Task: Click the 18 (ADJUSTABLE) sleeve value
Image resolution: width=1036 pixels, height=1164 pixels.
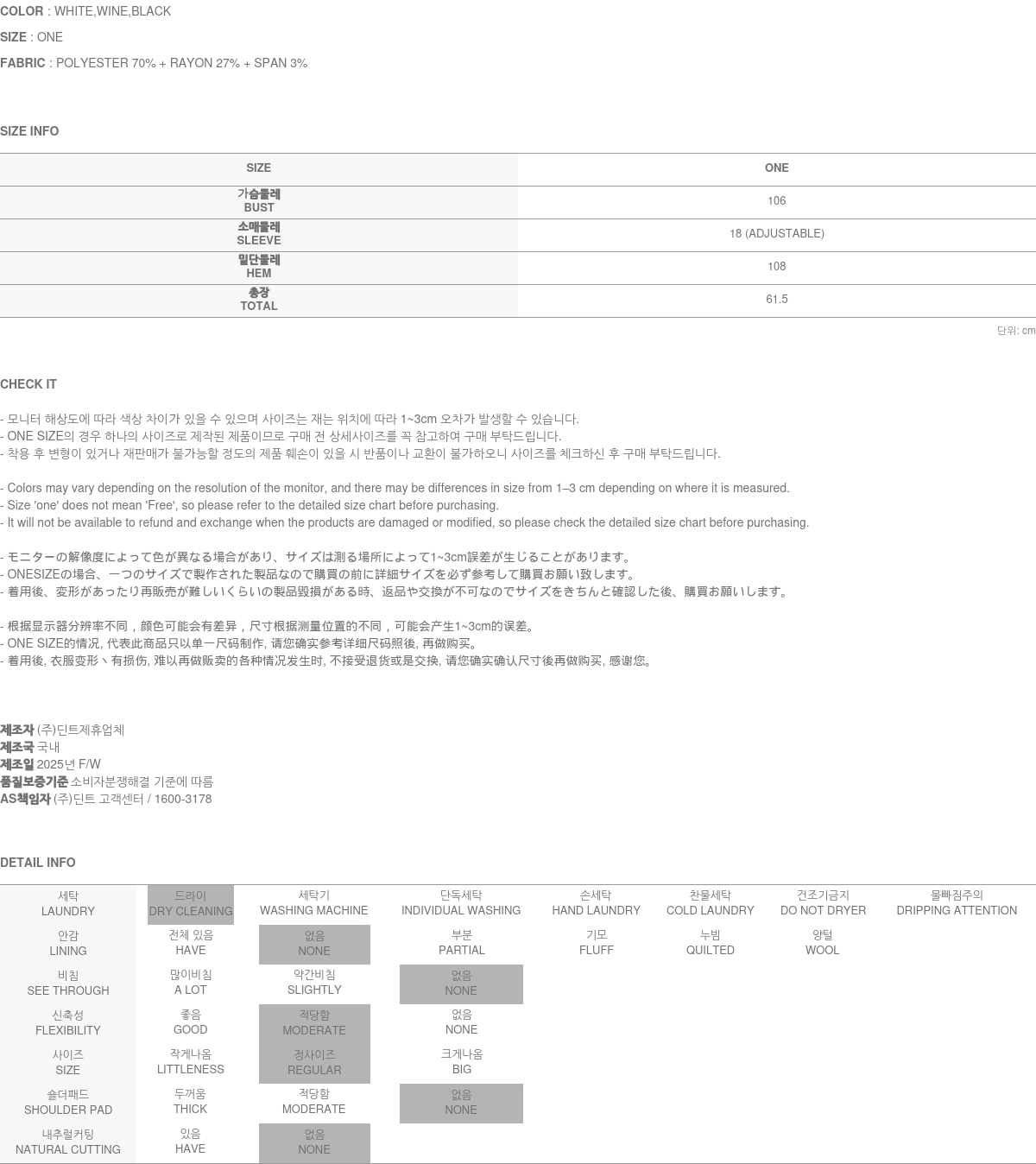Action: coord(776,234)
